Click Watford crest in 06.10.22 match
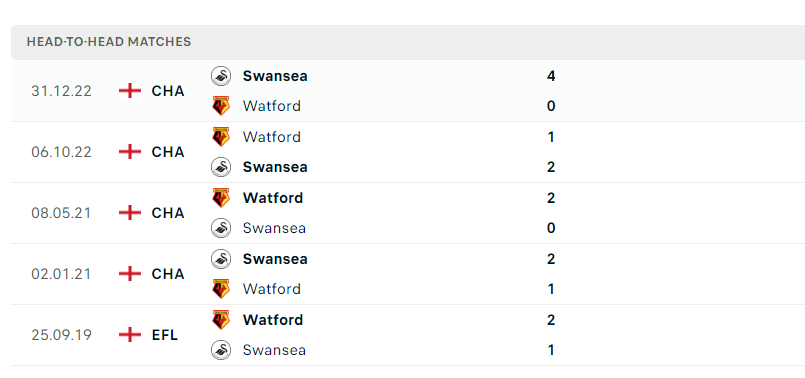Image resolution: width=805 pixels, height=378 pixels. click(221, 137)
